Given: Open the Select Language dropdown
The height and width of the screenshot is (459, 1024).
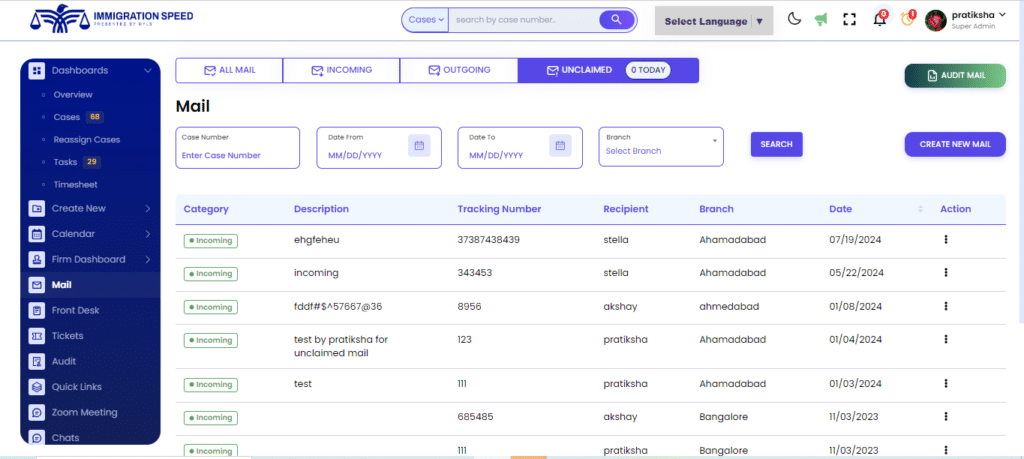Looking at the screenshot, I should 713,21.
